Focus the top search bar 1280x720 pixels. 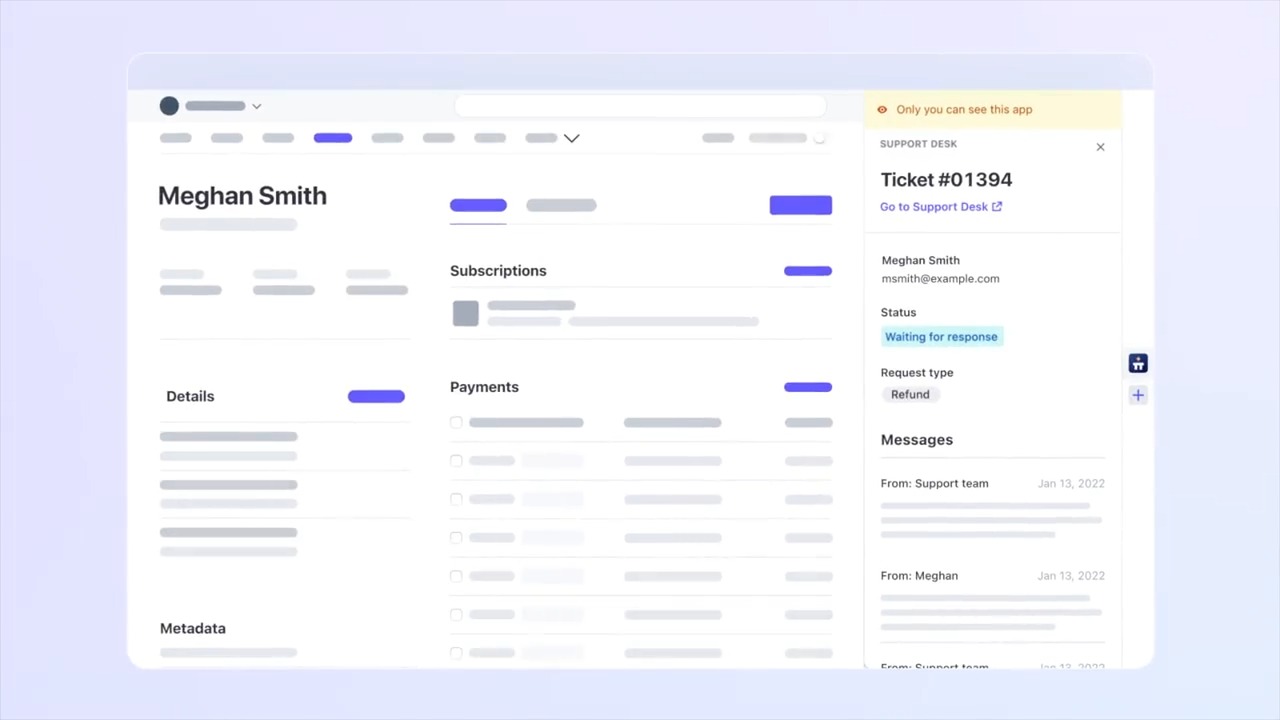point(640,106)
